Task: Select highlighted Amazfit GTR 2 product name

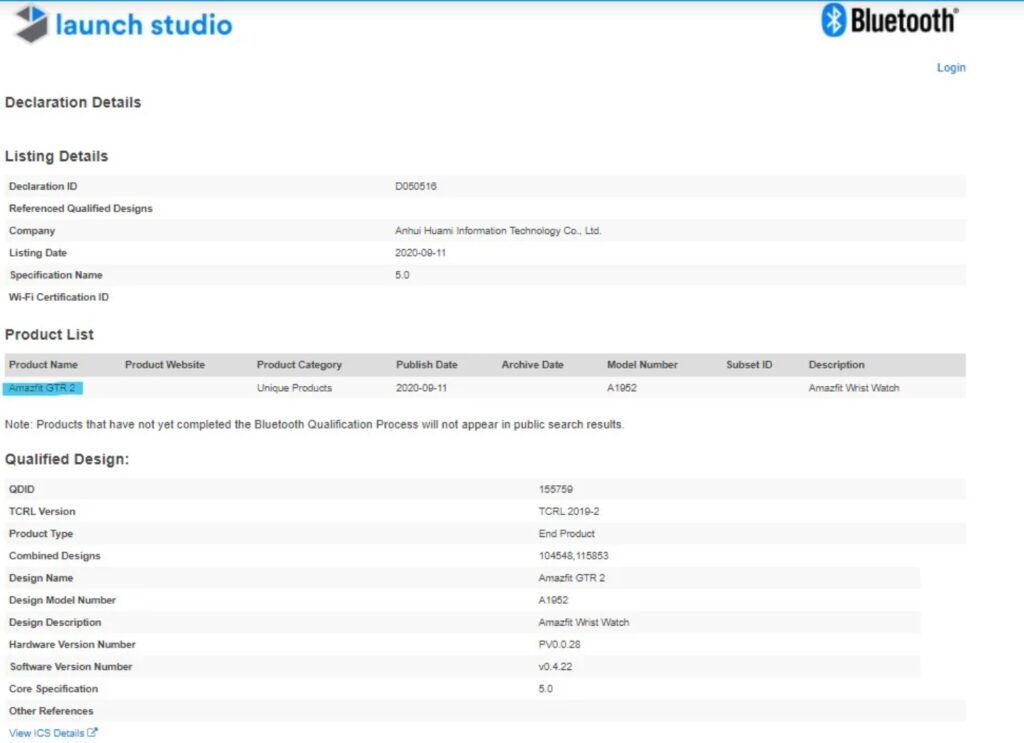Action: (x=42, y=388)
